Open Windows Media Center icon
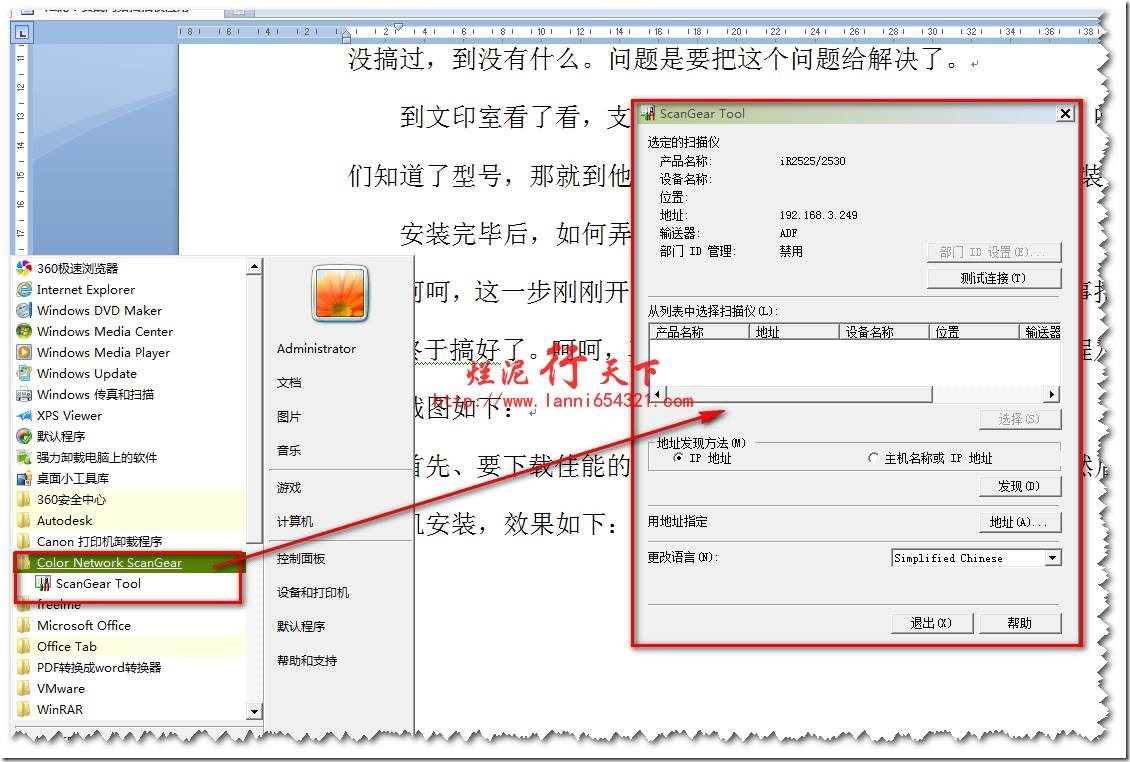1130x762 pixels. (24, 331)
